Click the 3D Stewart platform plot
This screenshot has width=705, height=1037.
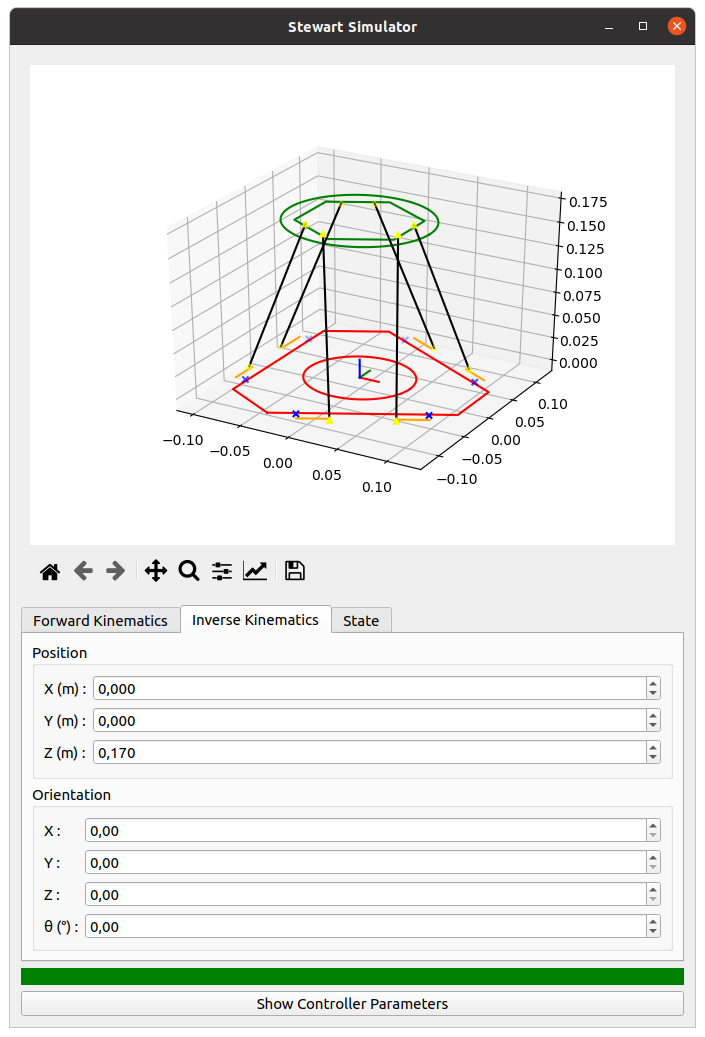(352, 305)
